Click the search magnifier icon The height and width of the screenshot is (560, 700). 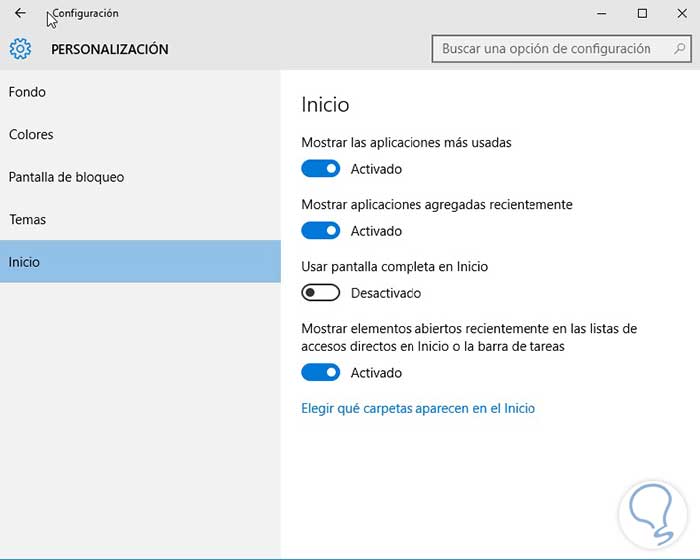click(679, 48)
